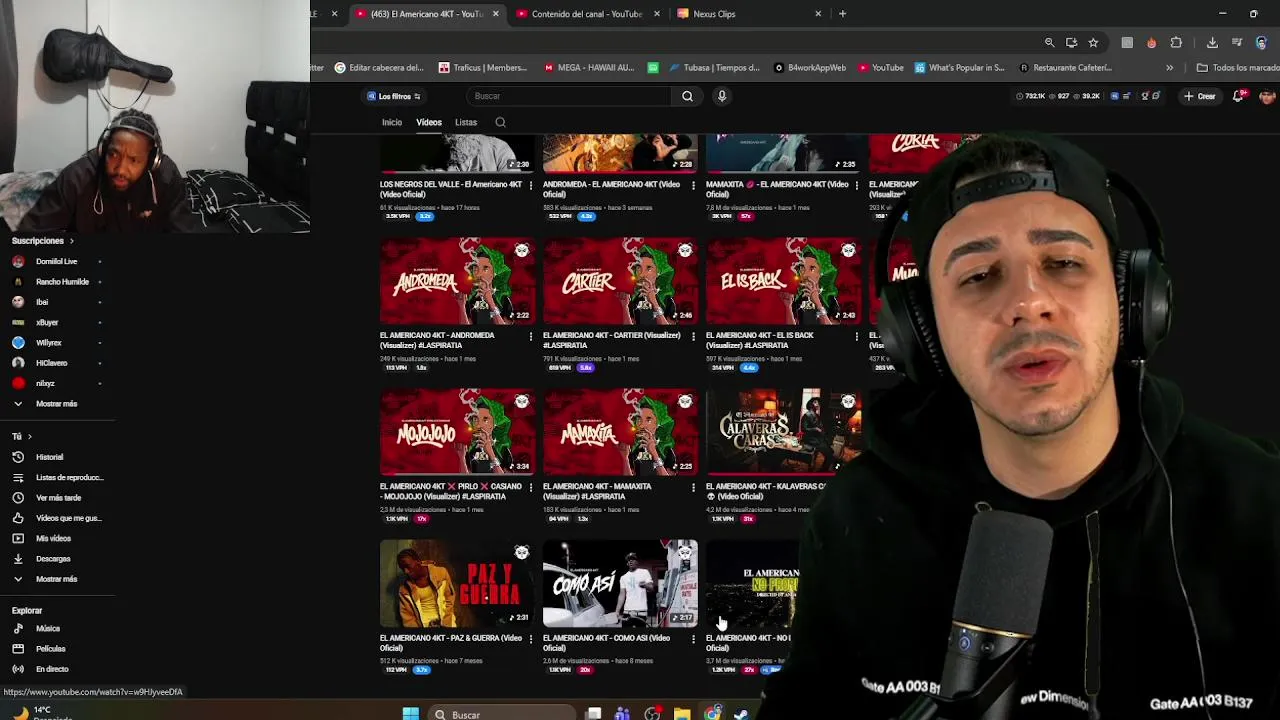Screen dimensions: 1280x720
Task: Open the YouTube bookmark
Action: (881, 68)
